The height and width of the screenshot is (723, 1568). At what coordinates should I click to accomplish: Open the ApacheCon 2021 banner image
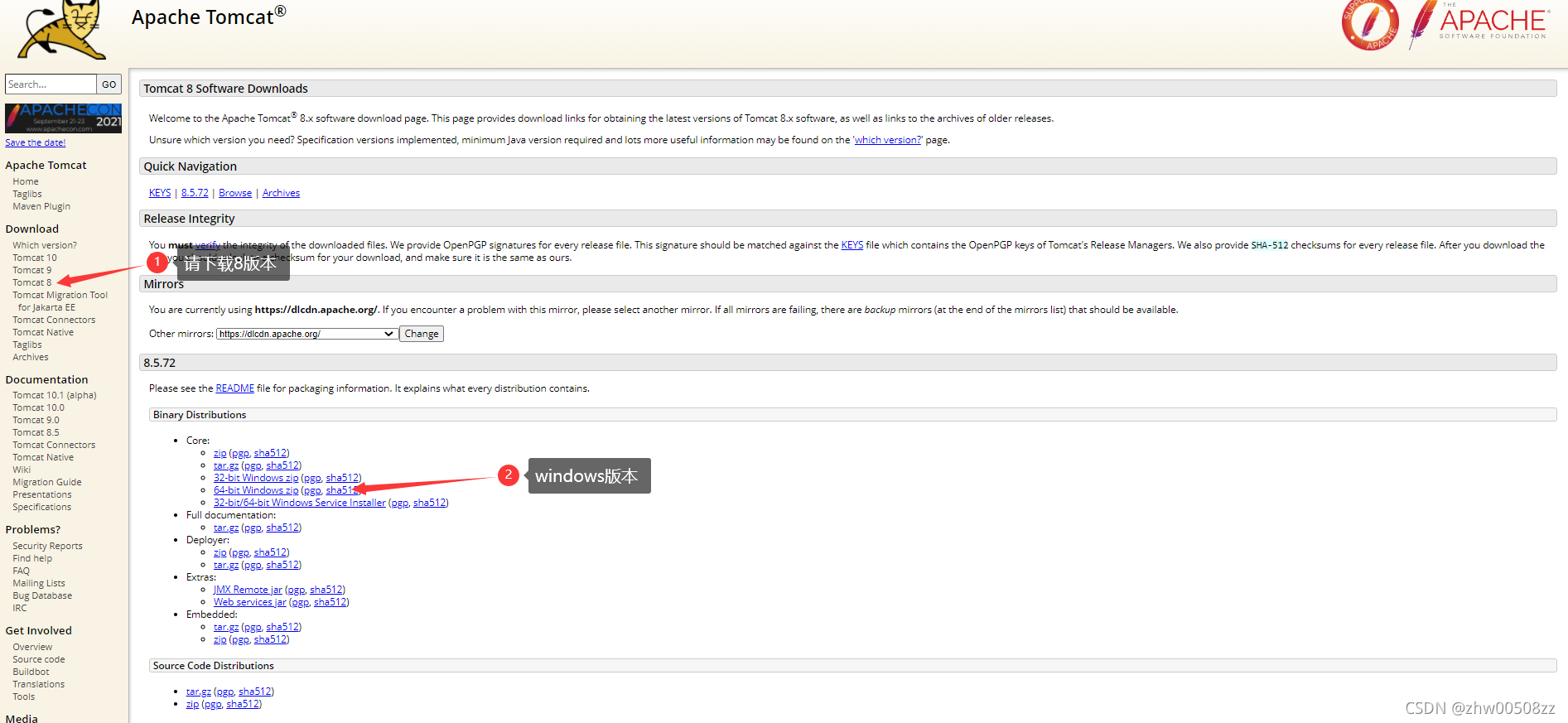[63, 118]
